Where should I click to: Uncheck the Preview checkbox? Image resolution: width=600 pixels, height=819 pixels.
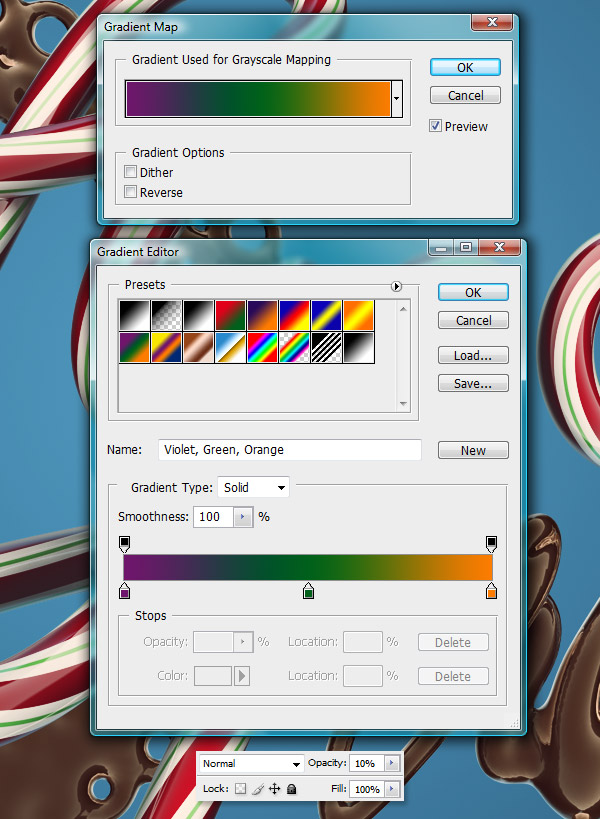pos(436,126)
